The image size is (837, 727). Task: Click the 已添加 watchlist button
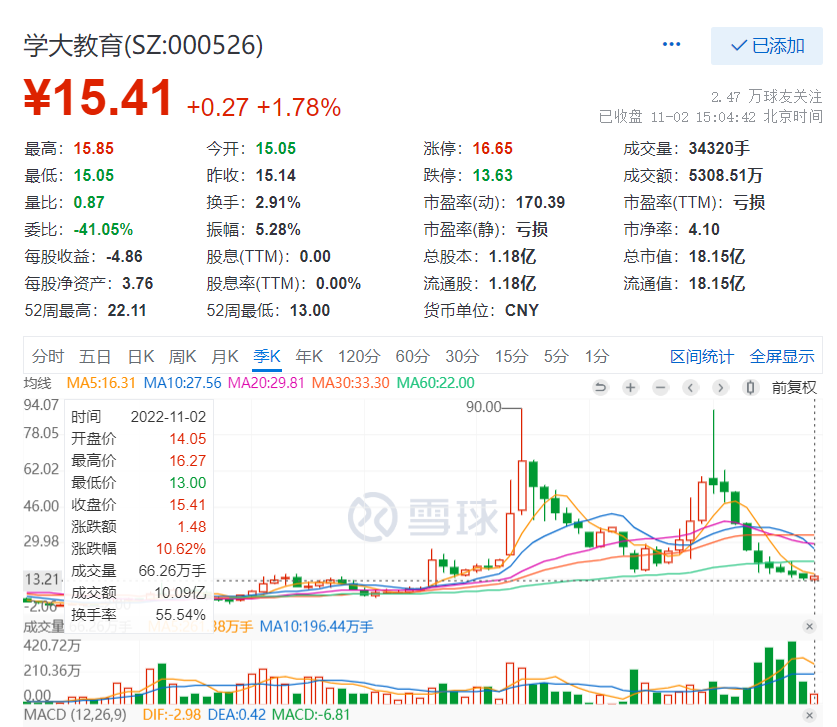[x=767, y=46]
